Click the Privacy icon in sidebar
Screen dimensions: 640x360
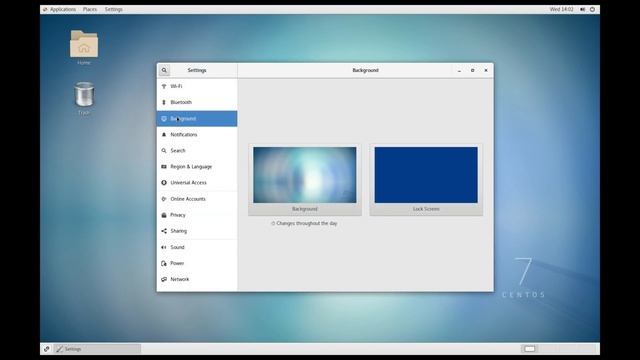[x=164, y=215]
